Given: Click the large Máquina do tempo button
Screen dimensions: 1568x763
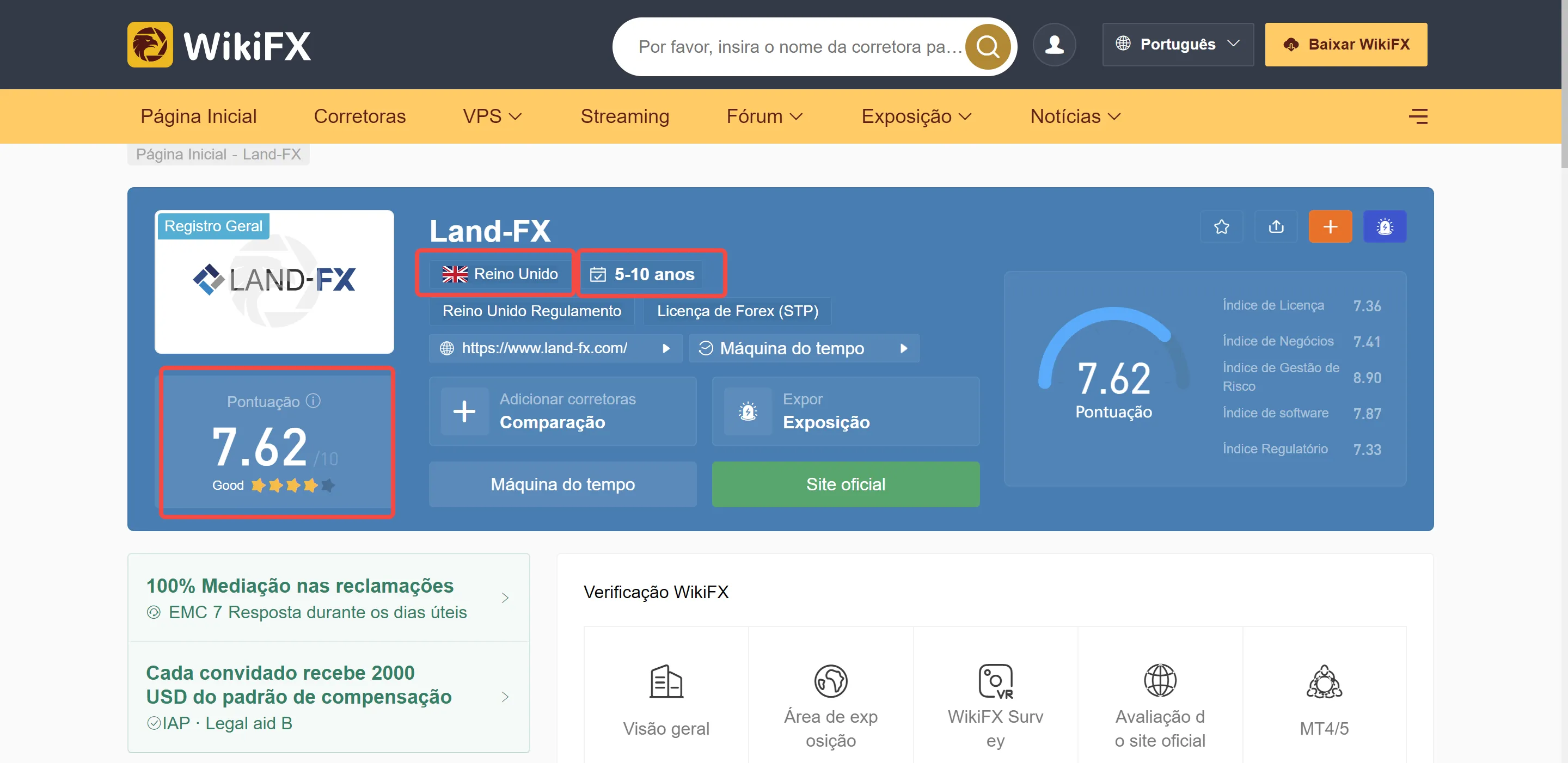Looking at the screenshot, I should (562, 484).
